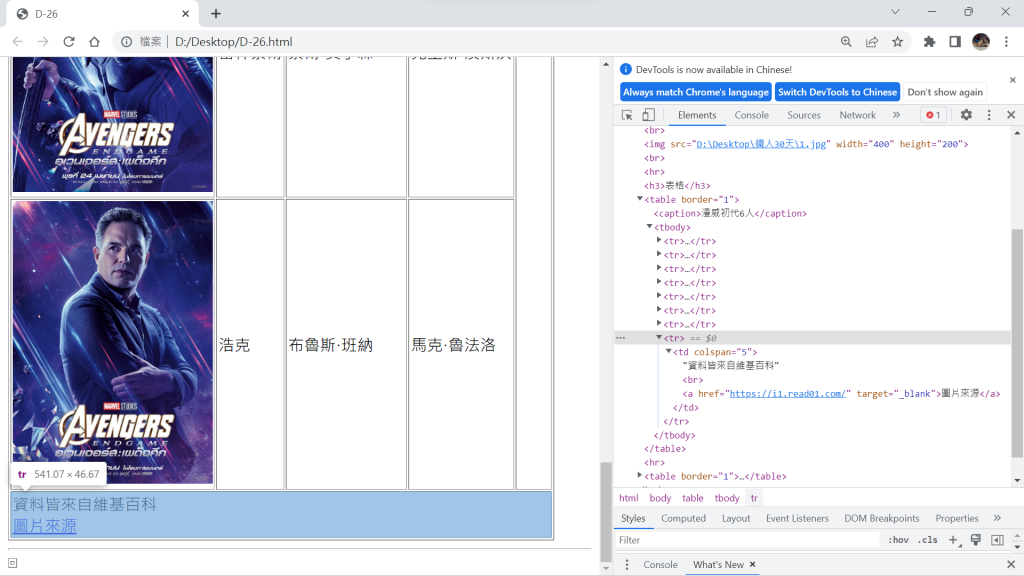
Task: Switch to the Elements tab
Action: click(x=697, y=115)
